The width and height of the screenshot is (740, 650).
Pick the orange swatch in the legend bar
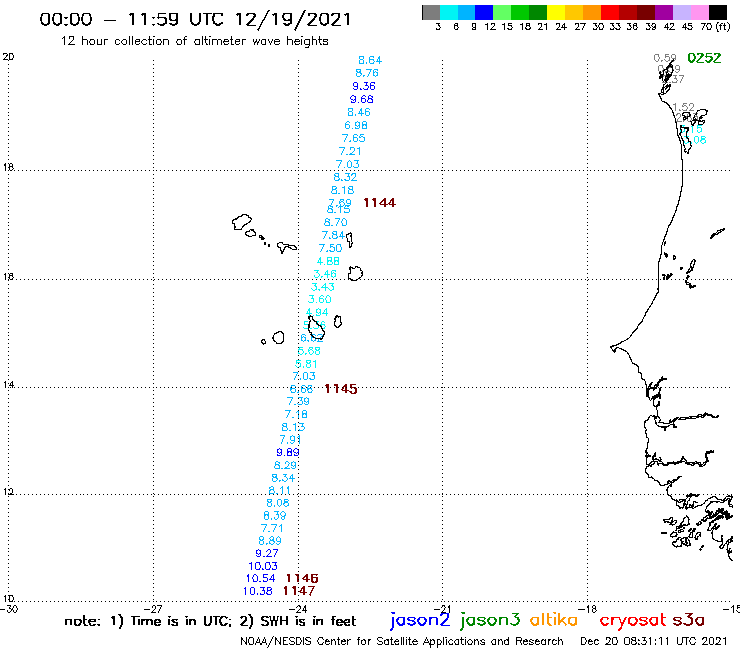[592, 12]
